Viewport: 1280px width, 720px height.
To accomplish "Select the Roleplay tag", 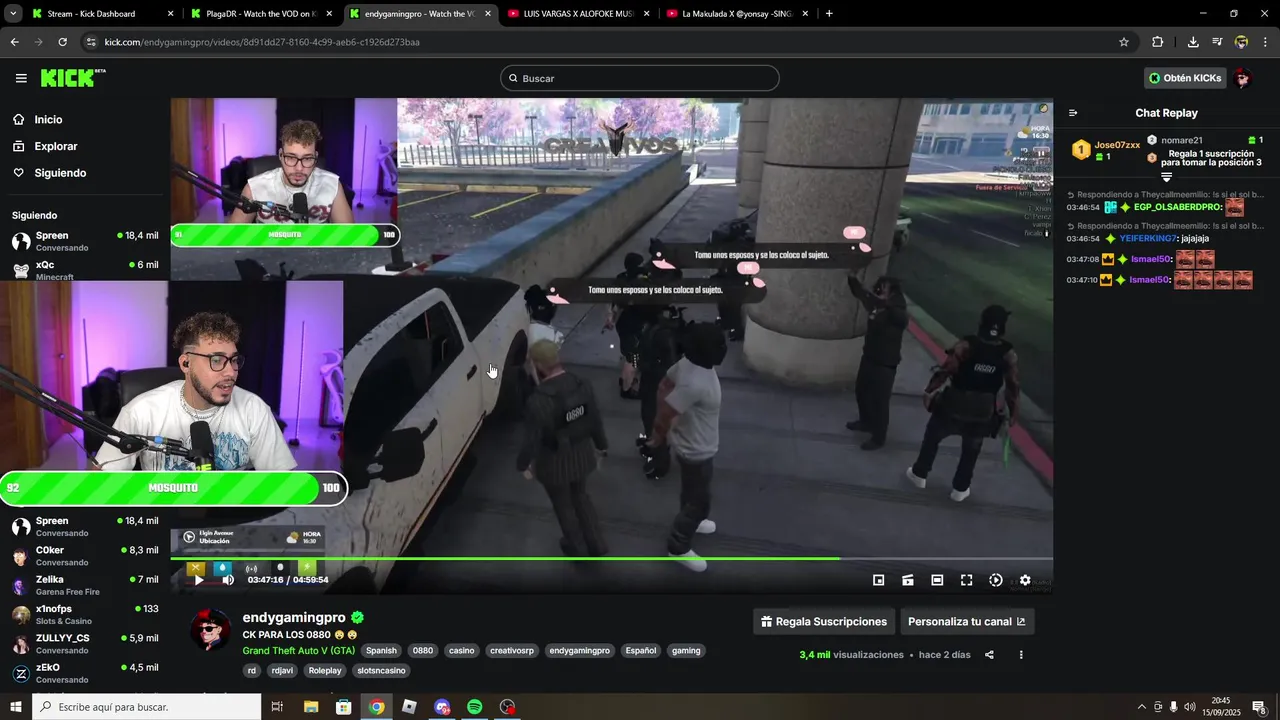I will click(325, 670).
